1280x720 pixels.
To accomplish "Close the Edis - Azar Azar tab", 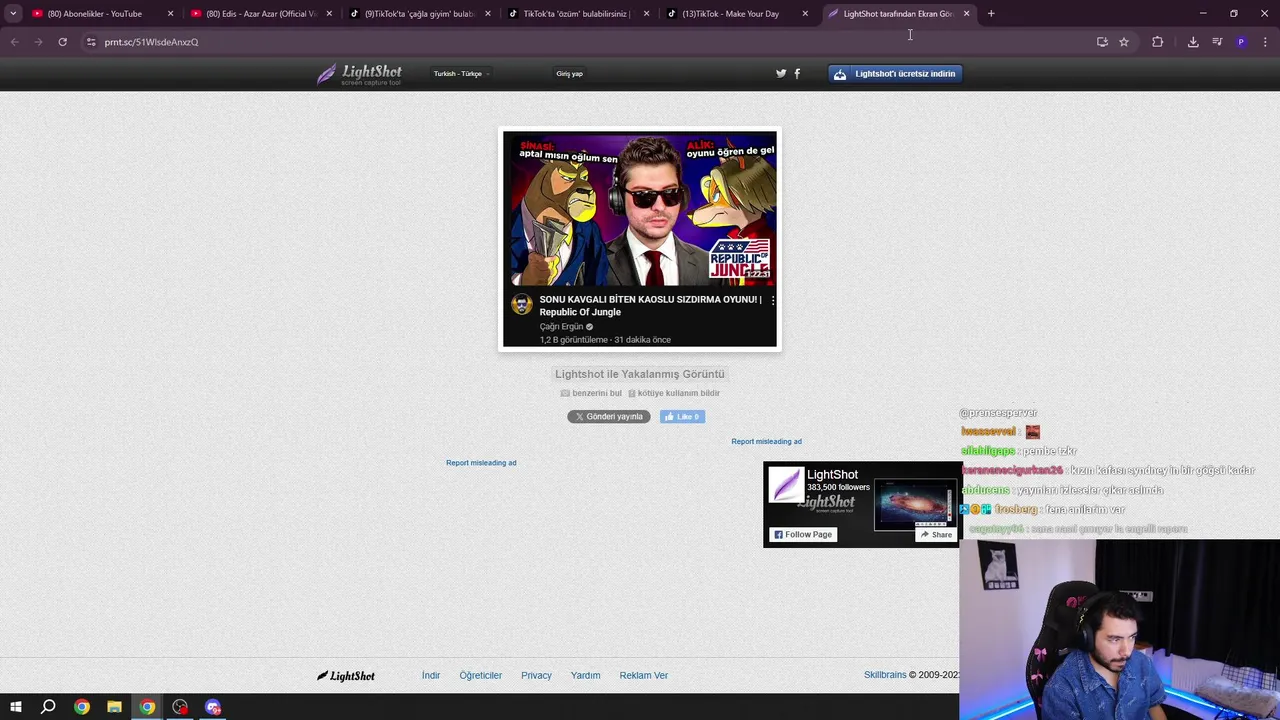I will click(329, 14).
